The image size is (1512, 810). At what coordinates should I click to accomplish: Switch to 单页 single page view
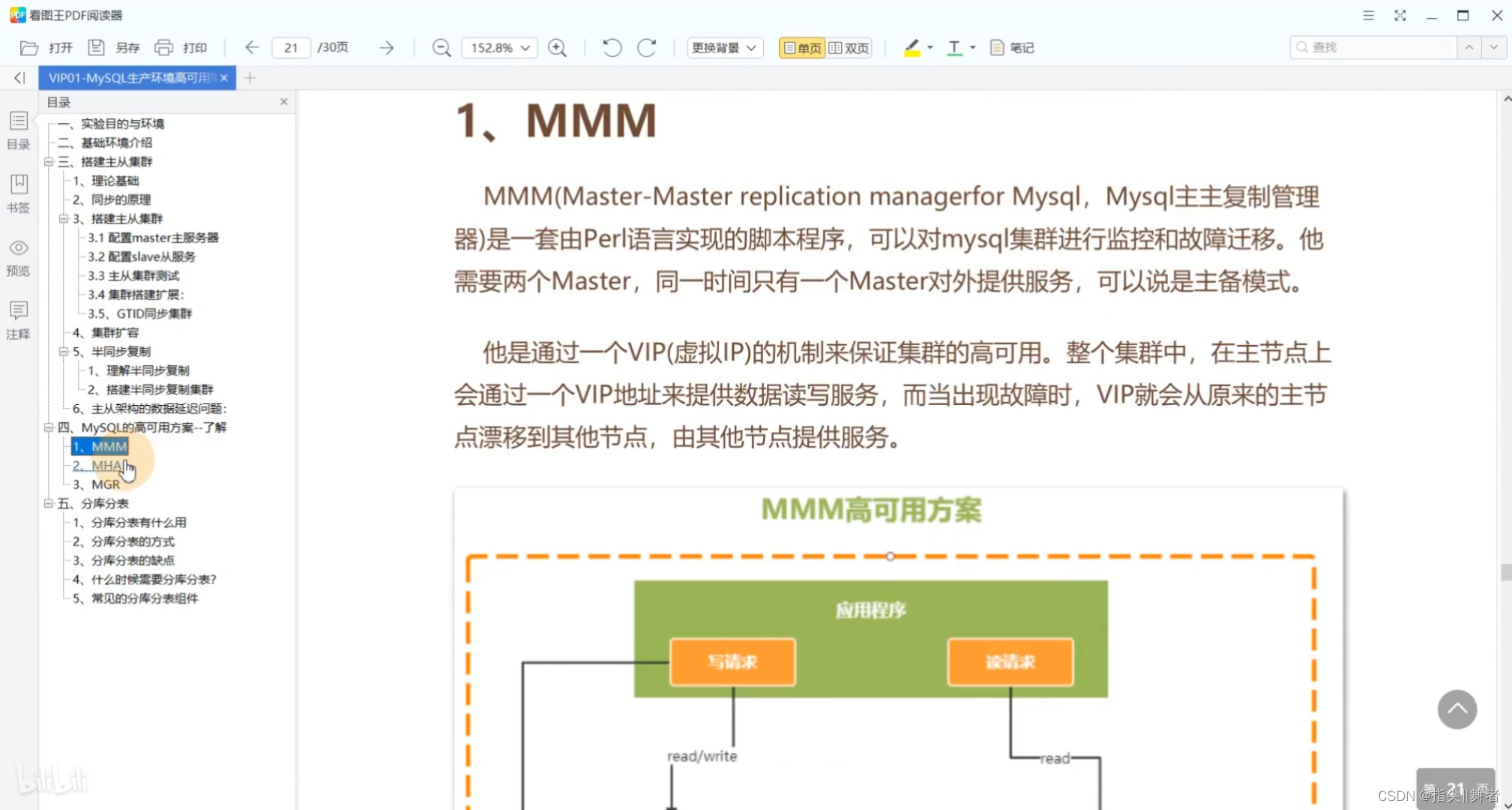point(802,48)
